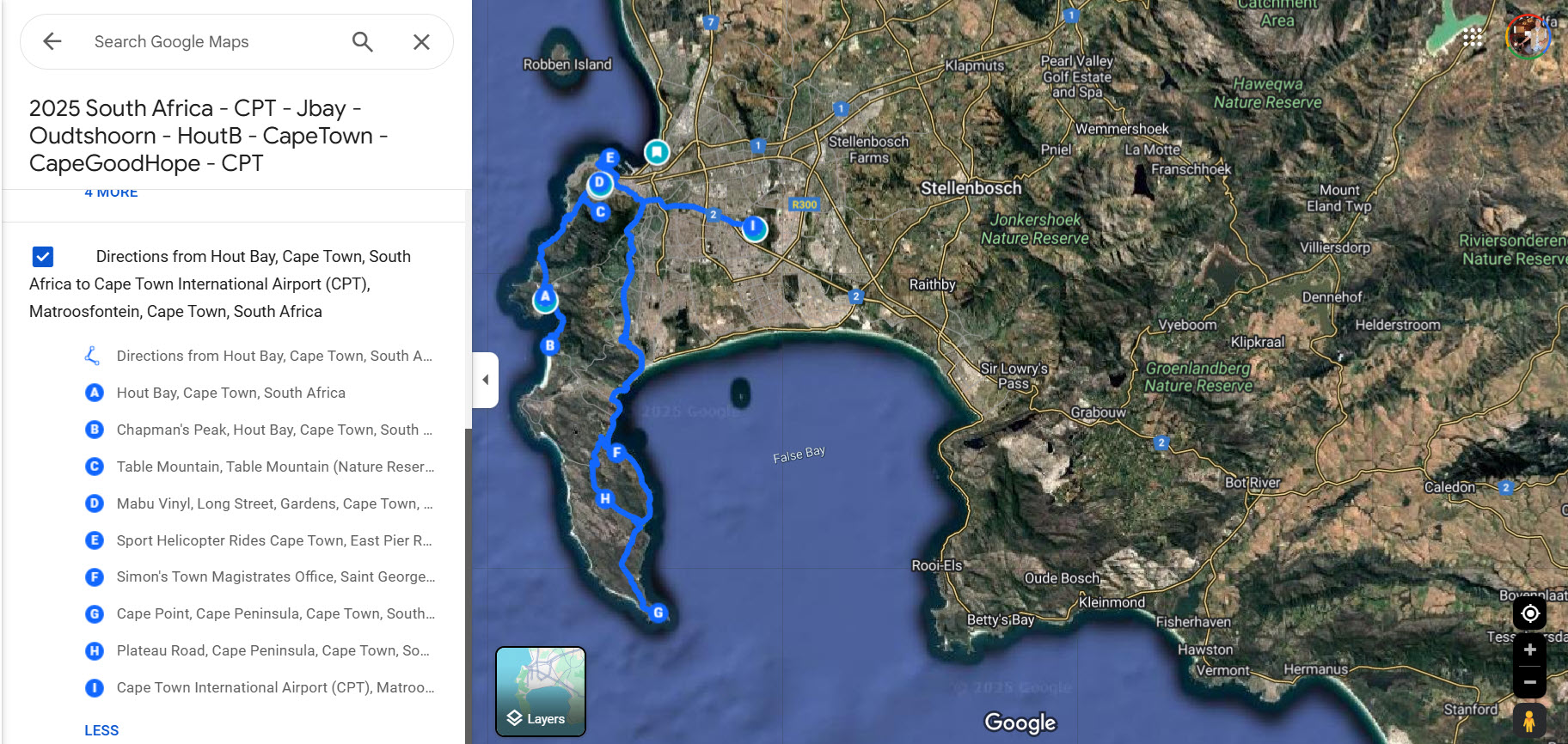
Task: Collapse the side panel with arrow tab
Action: point(486,380)
